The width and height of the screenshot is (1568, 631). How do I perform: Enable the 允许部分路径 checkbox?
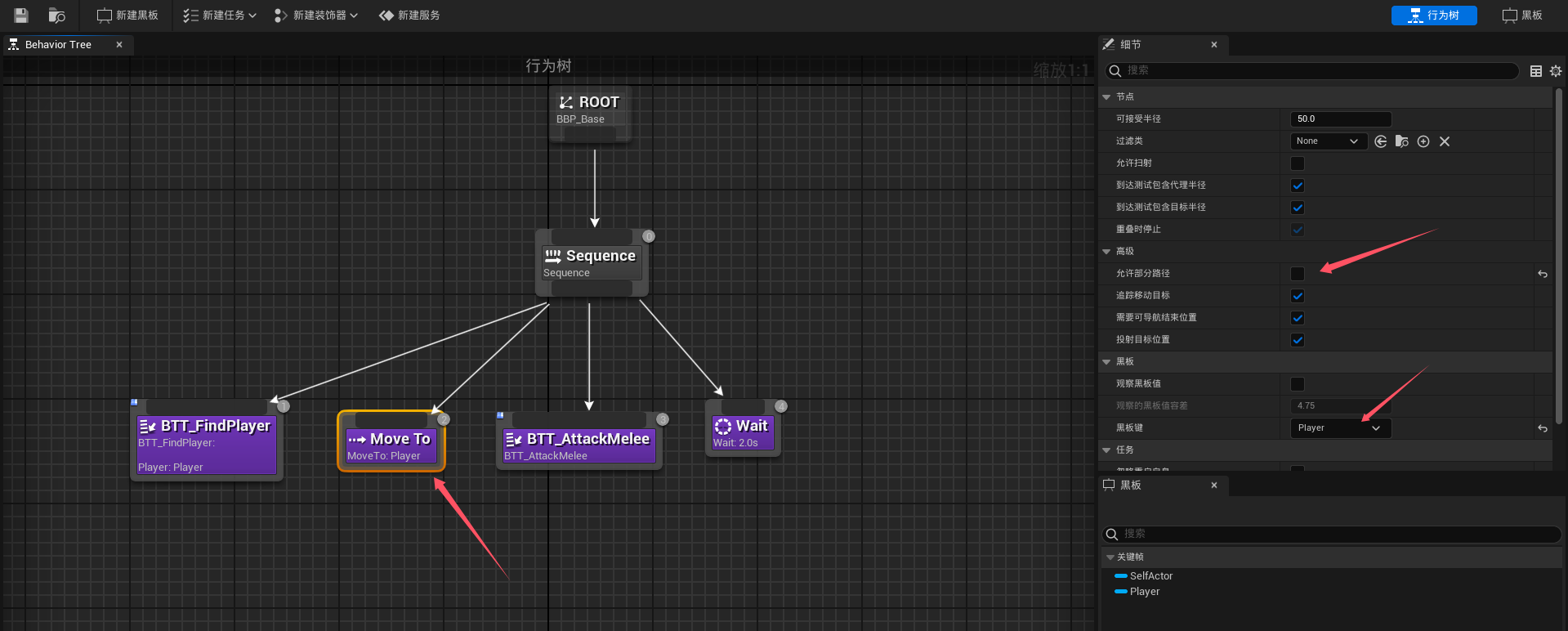pyautogui.click(x=1298, y=274)
